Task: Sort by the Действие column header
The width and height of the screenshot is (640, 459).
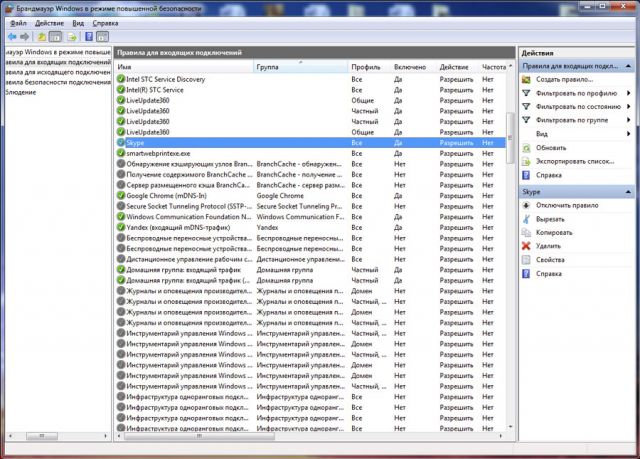Action: pyautogui.click(x=458, y=67)
